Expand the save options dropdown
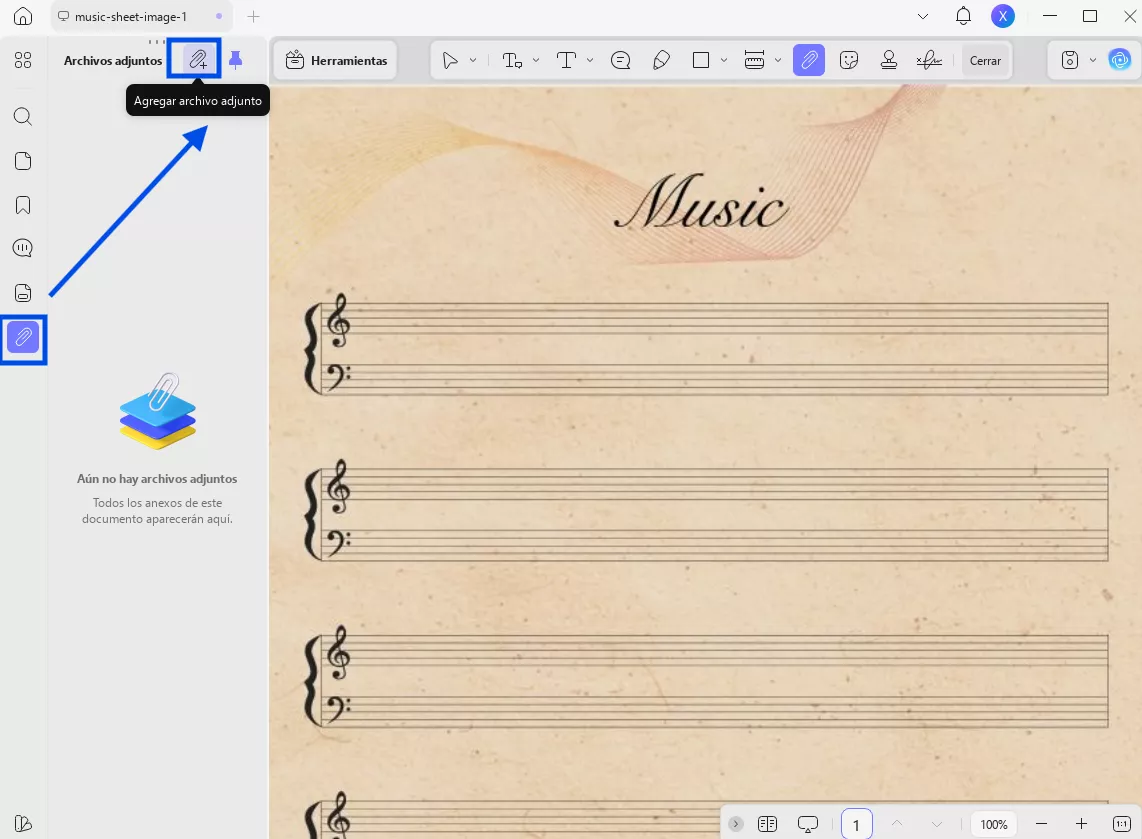 (x=1092, y=60)
